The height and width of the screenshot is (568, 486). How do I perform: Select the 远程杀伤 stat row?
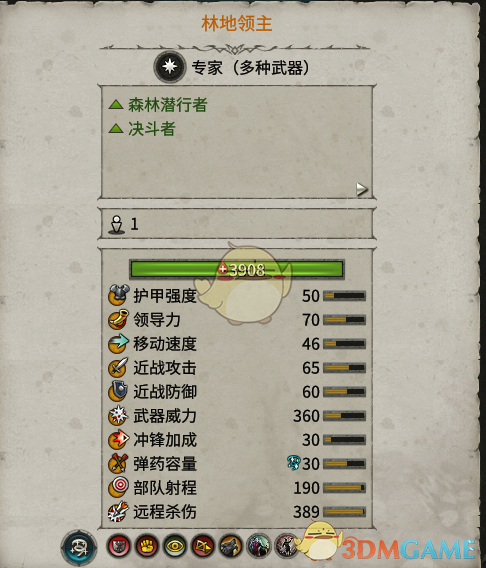(237, 512)
